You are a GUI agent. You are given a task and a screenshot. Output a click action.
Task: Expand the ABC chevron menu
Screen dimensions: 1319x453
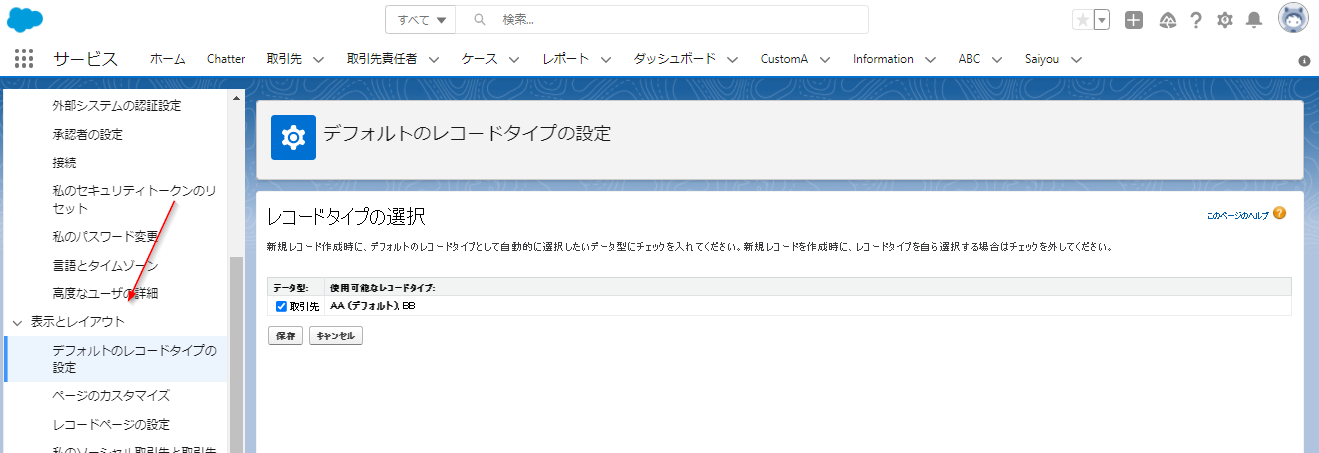997,59
